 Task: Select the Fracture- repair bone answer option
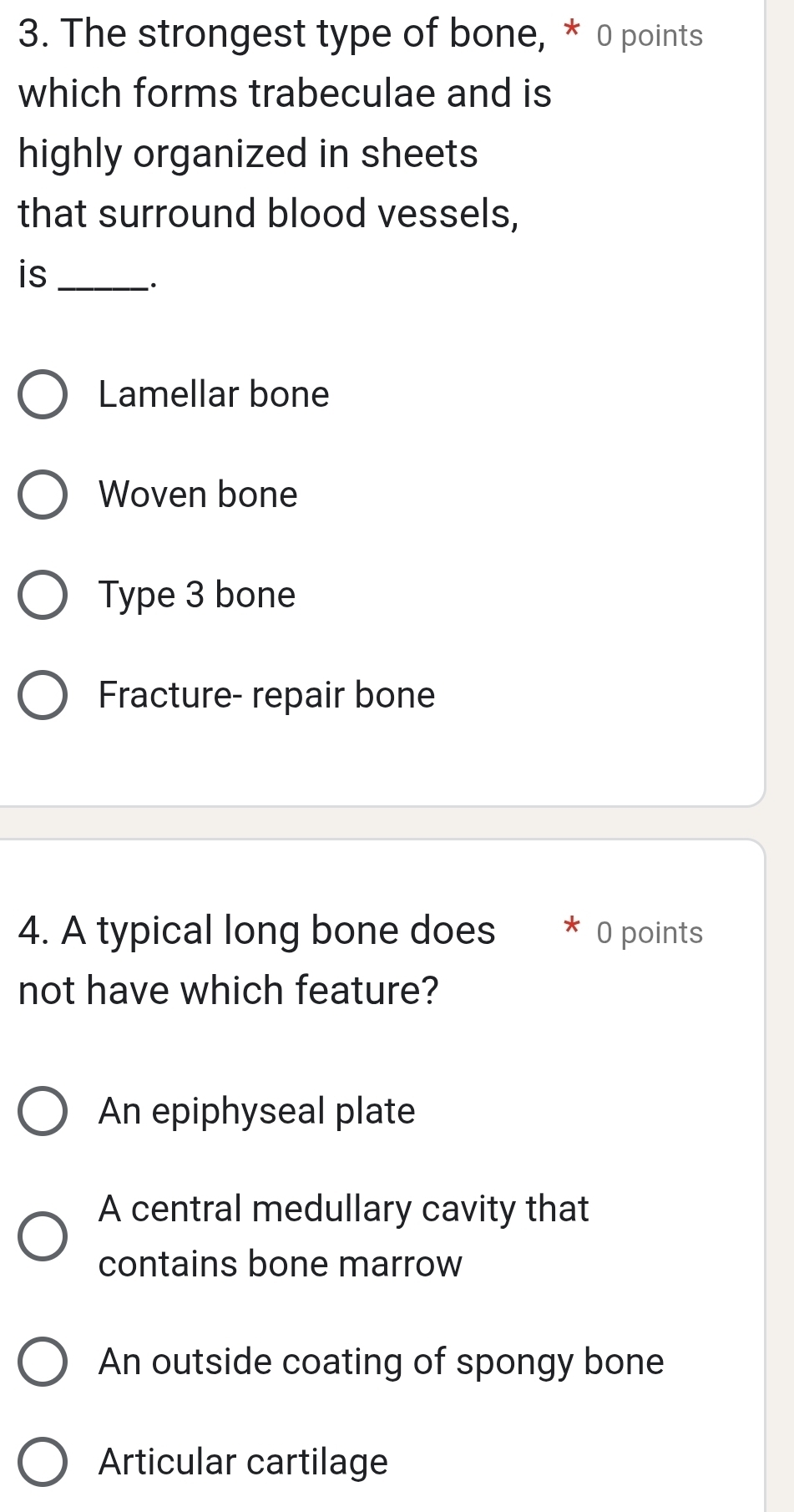(44, 696)
